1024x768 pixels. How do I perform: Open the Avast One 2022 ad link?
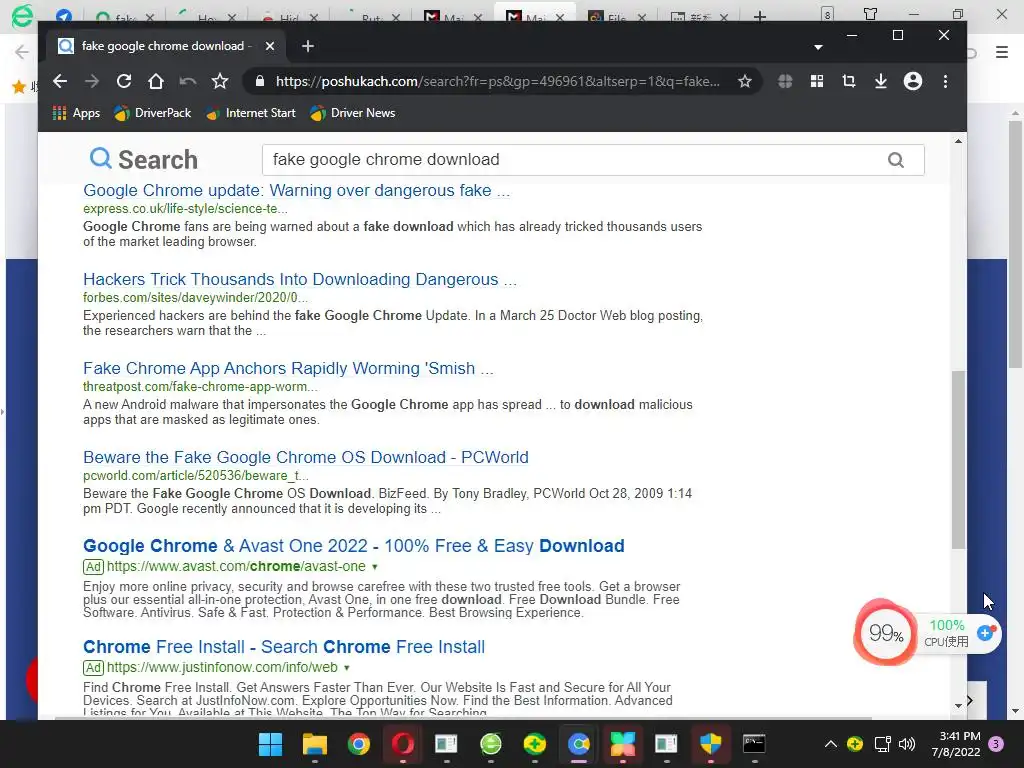(x=353, y=546)
